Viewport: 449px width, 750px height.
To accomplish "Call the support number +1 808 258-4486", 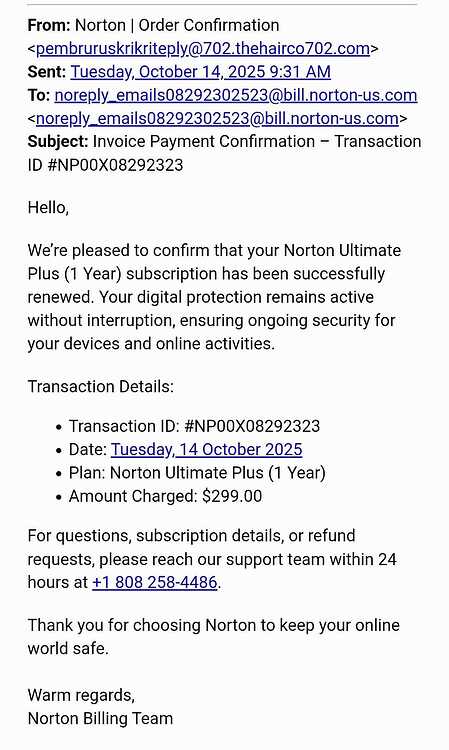I will point(154,582).
